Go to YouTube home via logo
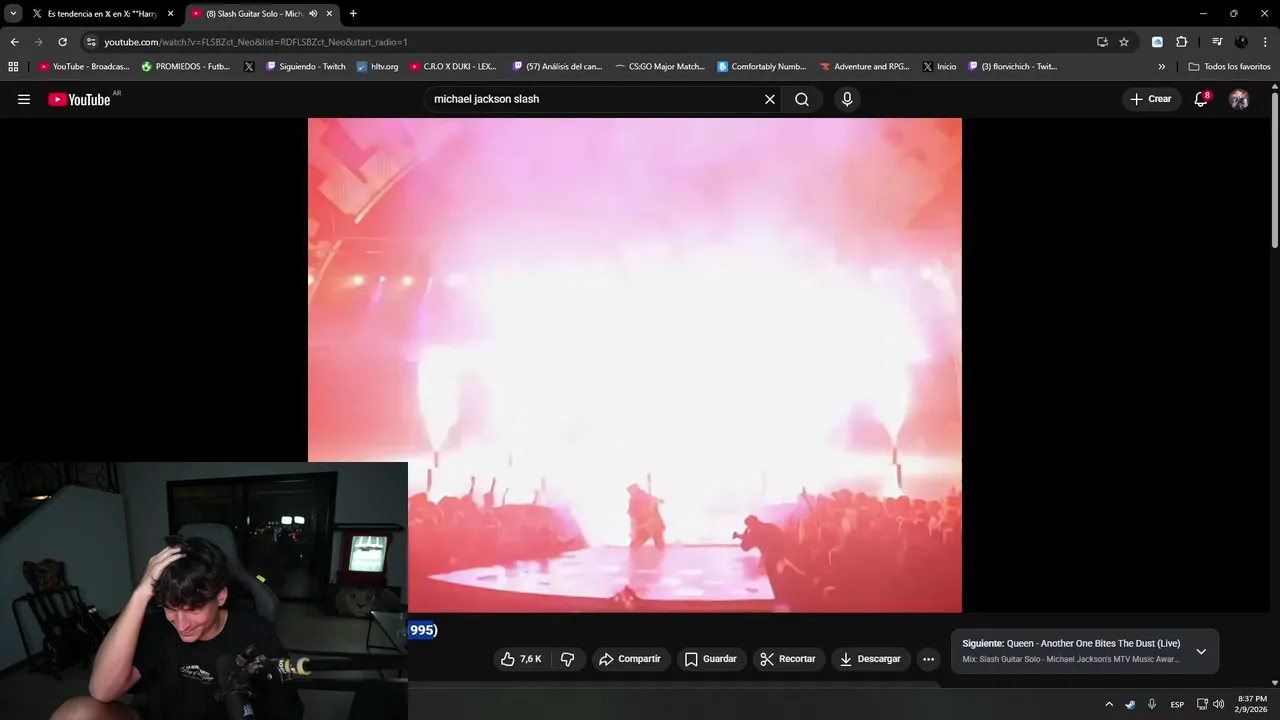The image size is (1280, 720). 79,99
